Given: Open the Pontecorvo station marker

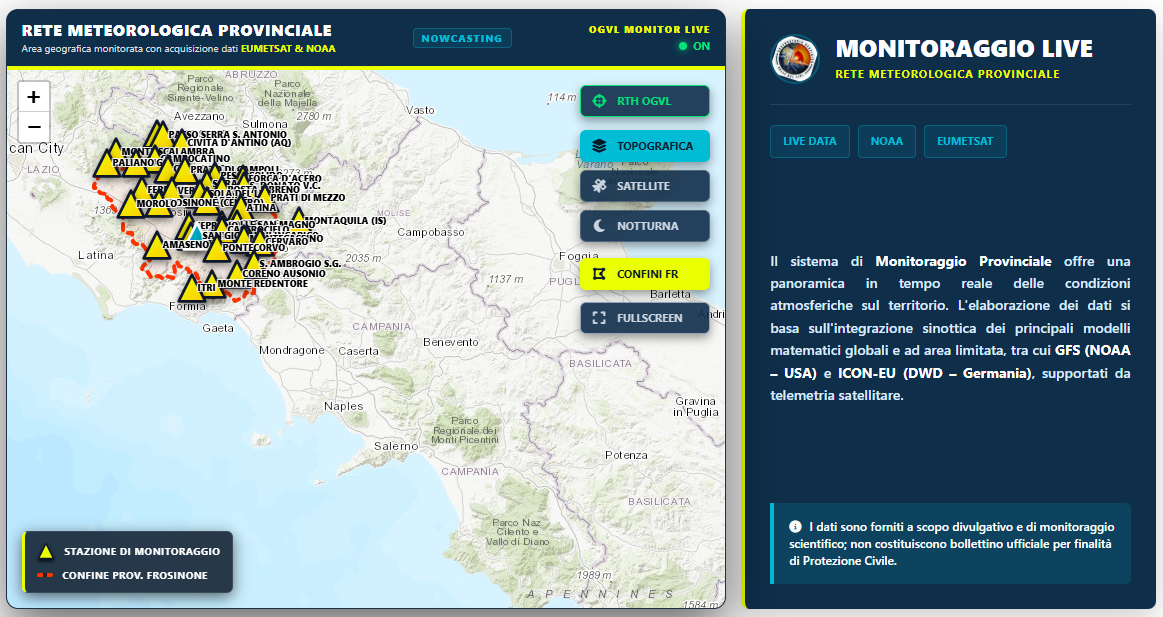Looking at the screenshot, I should click(x=217, y=248).
